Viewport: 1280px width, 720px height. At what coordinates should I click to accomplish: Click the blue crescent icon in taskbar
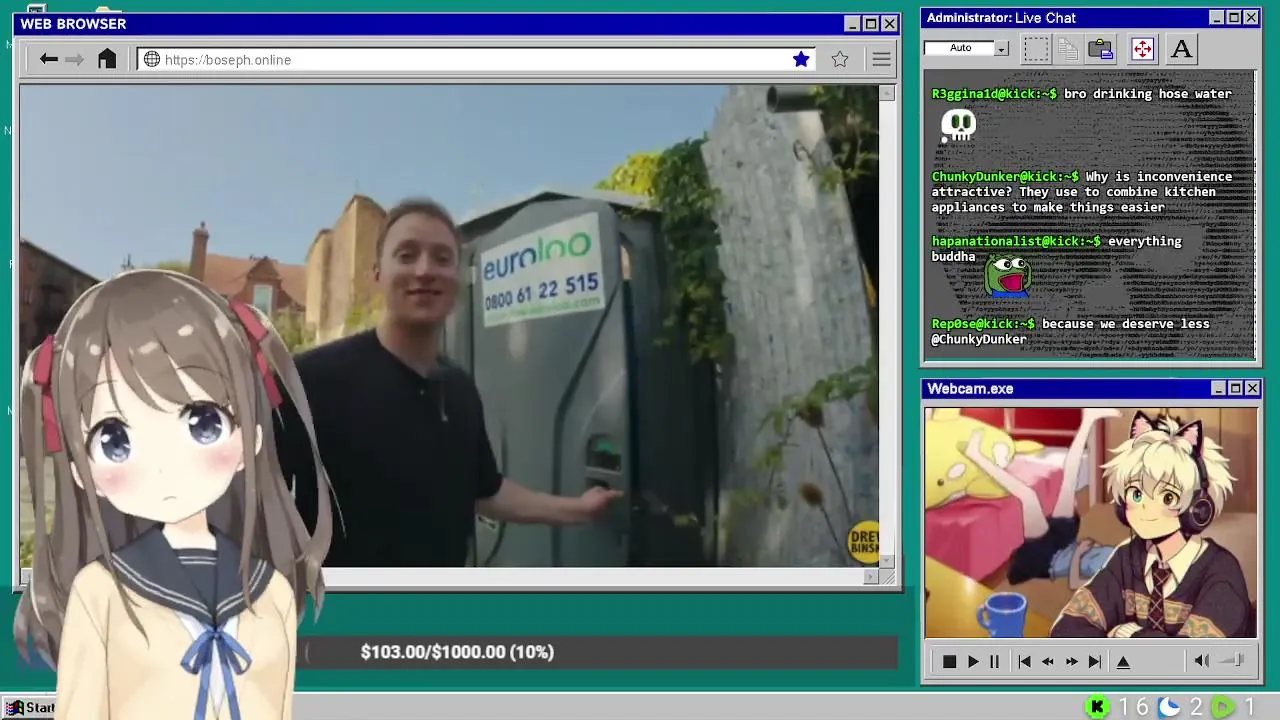[1169, 707]
